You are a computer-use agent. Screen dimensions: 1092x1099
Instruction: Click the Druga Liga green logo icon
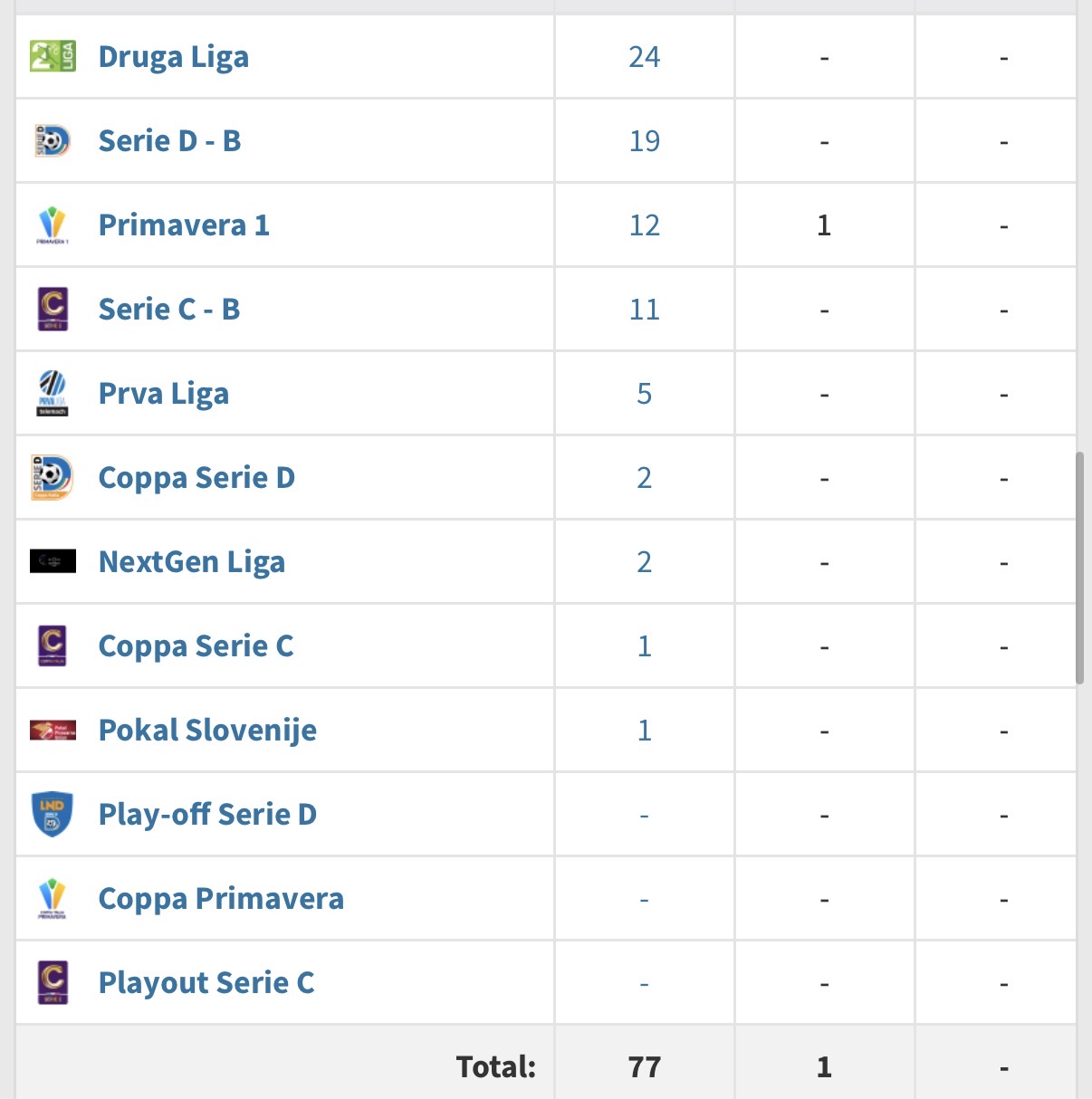[x=53, y=56]
